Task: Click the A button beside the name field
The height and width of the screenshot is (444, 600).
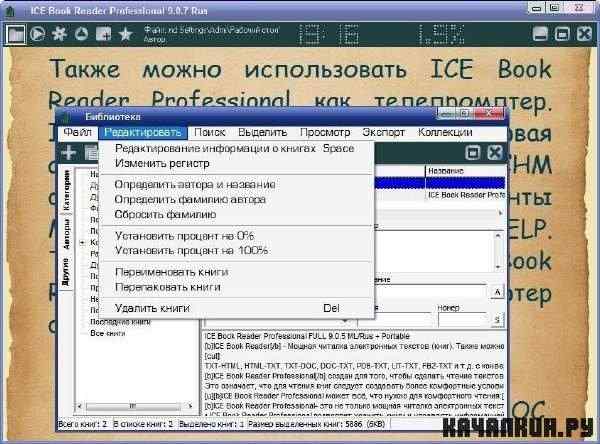Action: click(x=497, y=292)
